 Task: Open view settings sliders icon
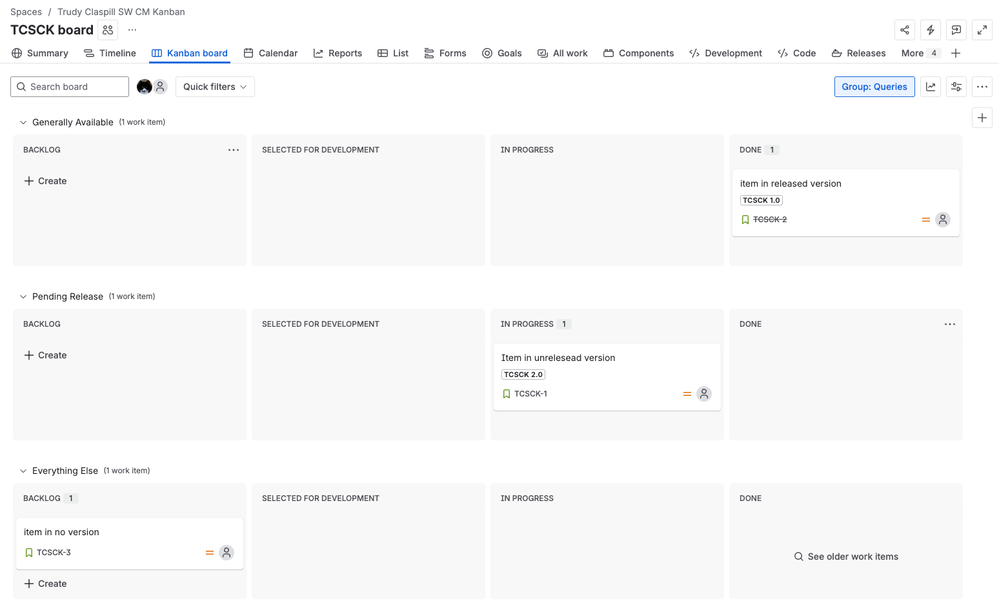click(956, 87)
